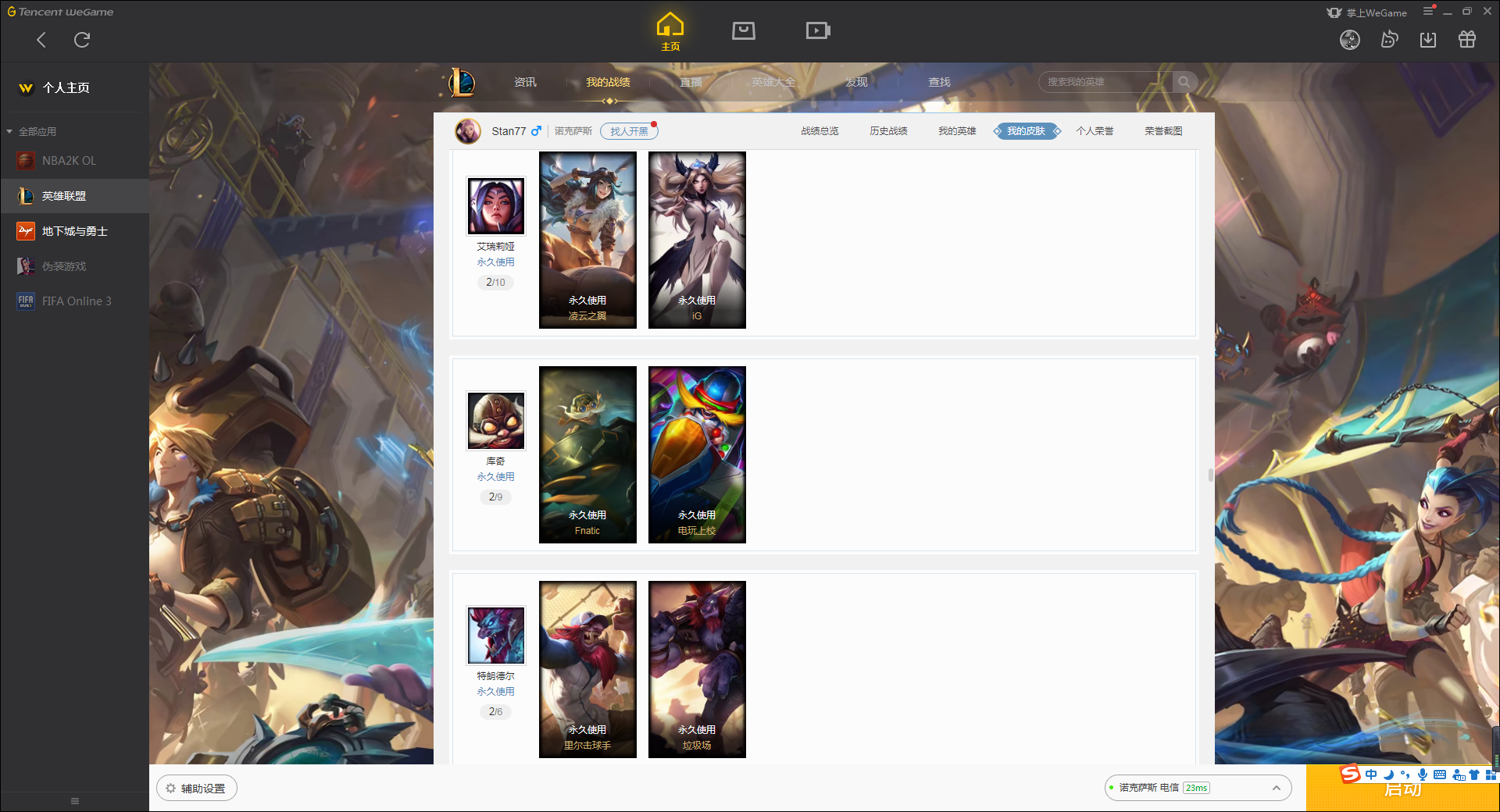Switch to the 资讯 tab
Viewport: 1500px width, 812px height.
pyautogui.click(x=525, y=82)
